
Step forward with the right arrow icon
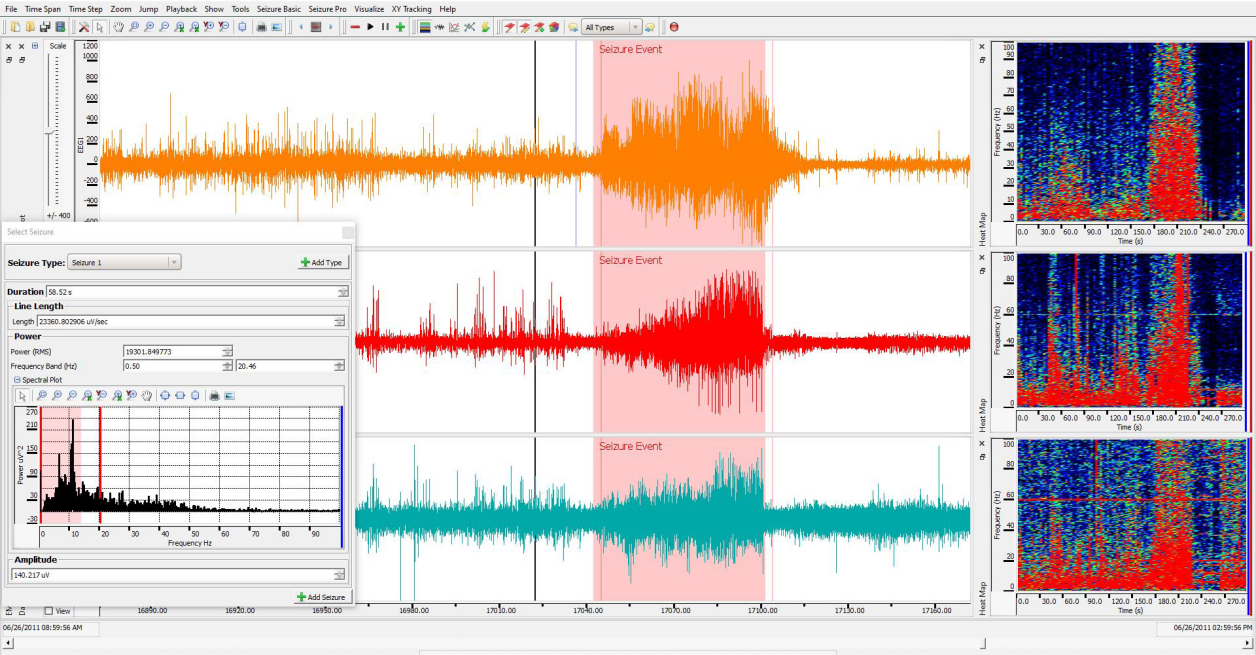[x=330, y=27]
